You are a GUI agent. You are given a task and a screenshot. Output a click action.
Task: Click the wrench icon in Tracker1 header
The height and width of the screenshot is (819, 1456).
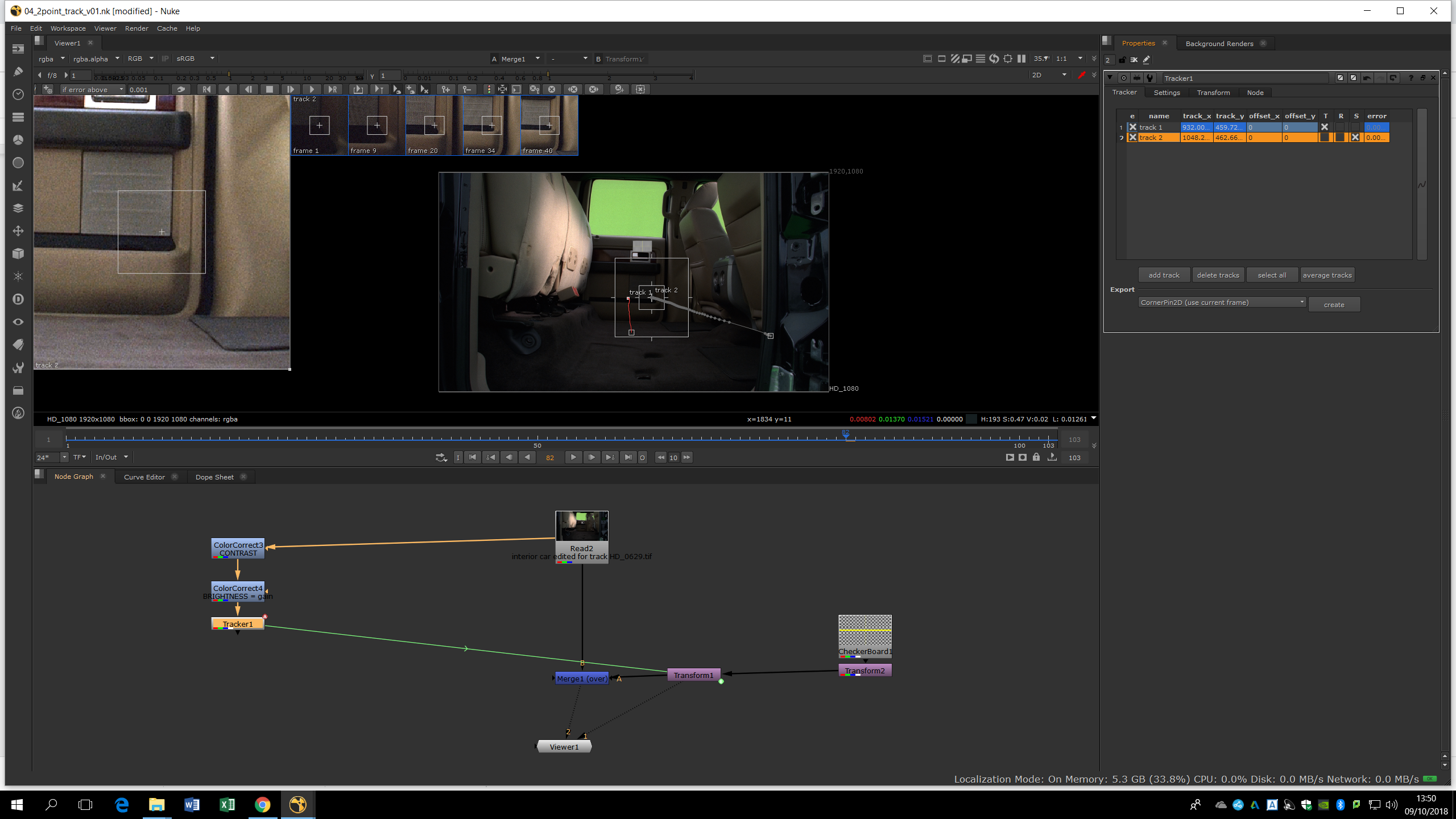(1149, 78)
